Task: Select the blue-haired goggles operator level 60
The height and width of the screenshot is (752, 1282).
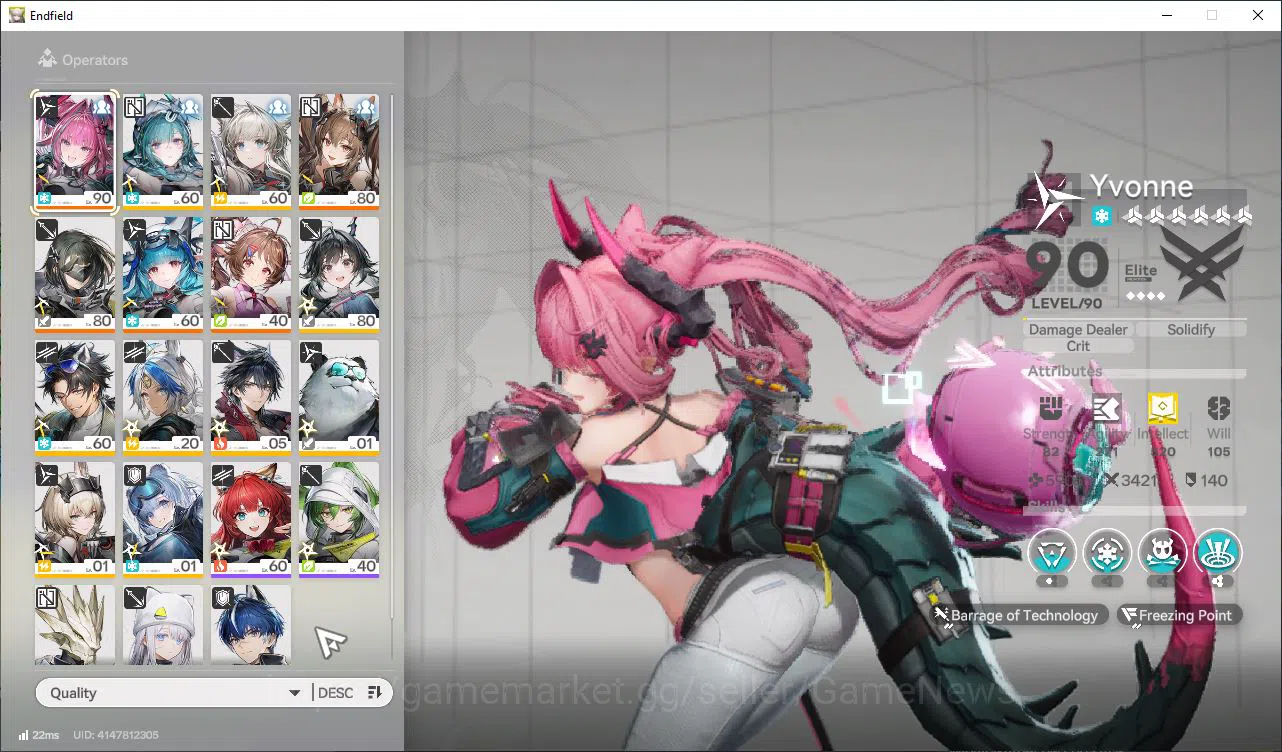Action: [x=163, y=274]
